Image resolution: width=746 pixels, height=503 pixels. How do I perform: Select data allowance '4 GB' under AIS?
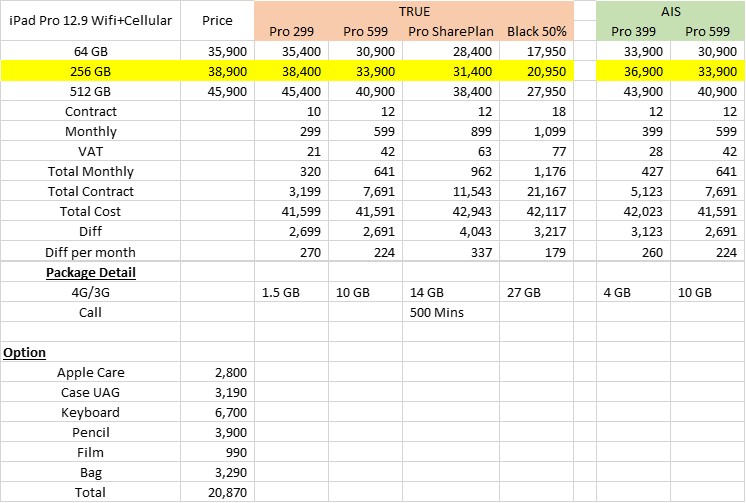[x=633, y=292]
